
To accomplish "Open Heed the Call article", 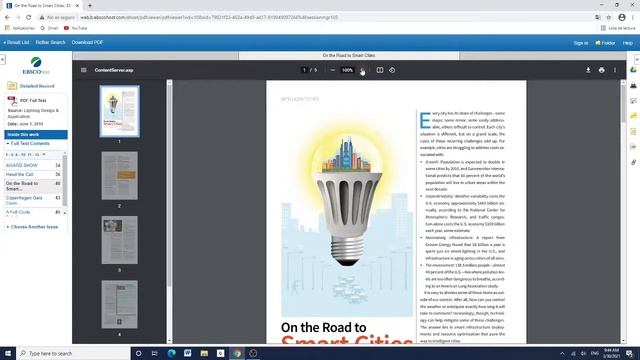I will click(20, 174).
